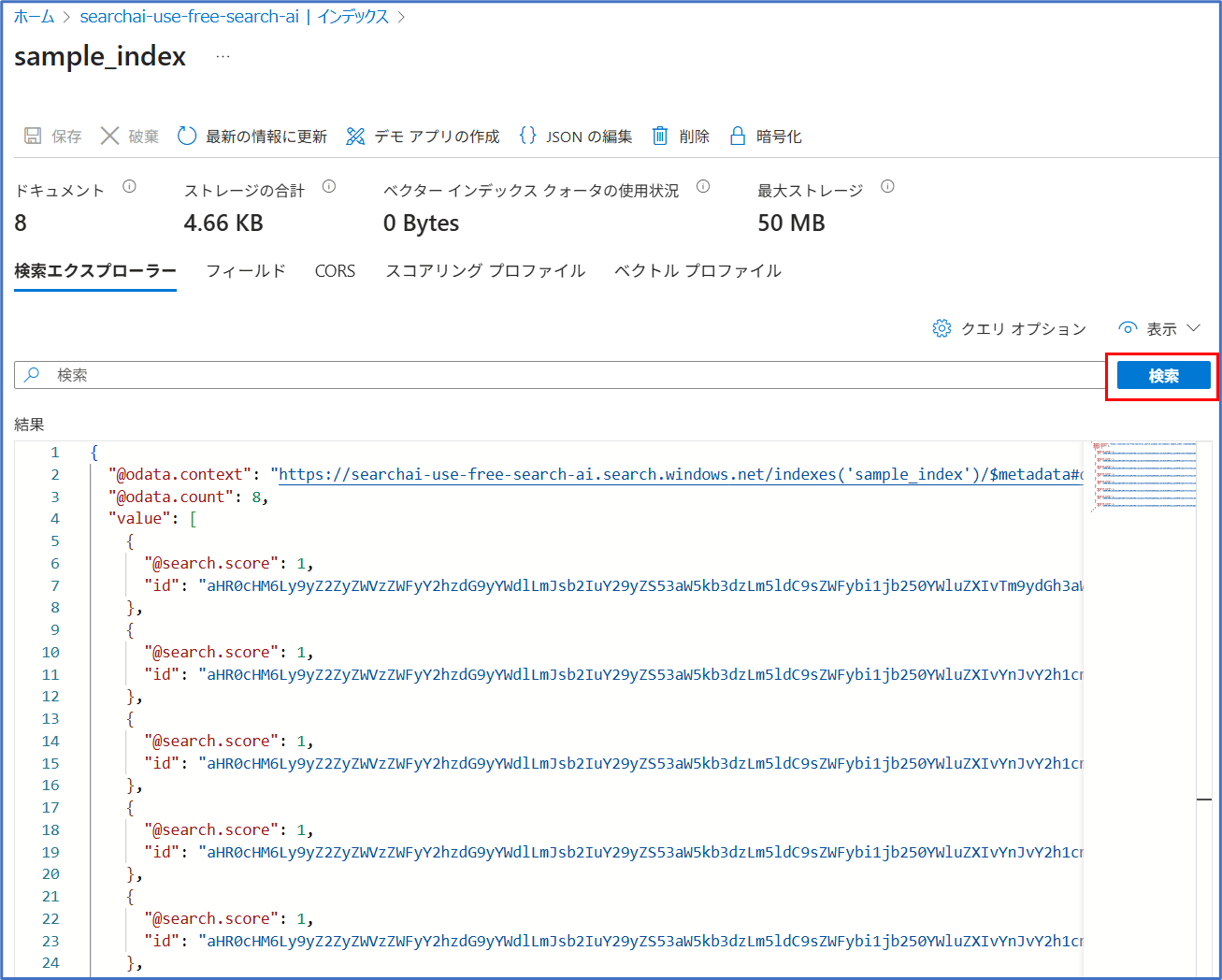Open the ellipsis menu beside sample_index

click(223, 57)
